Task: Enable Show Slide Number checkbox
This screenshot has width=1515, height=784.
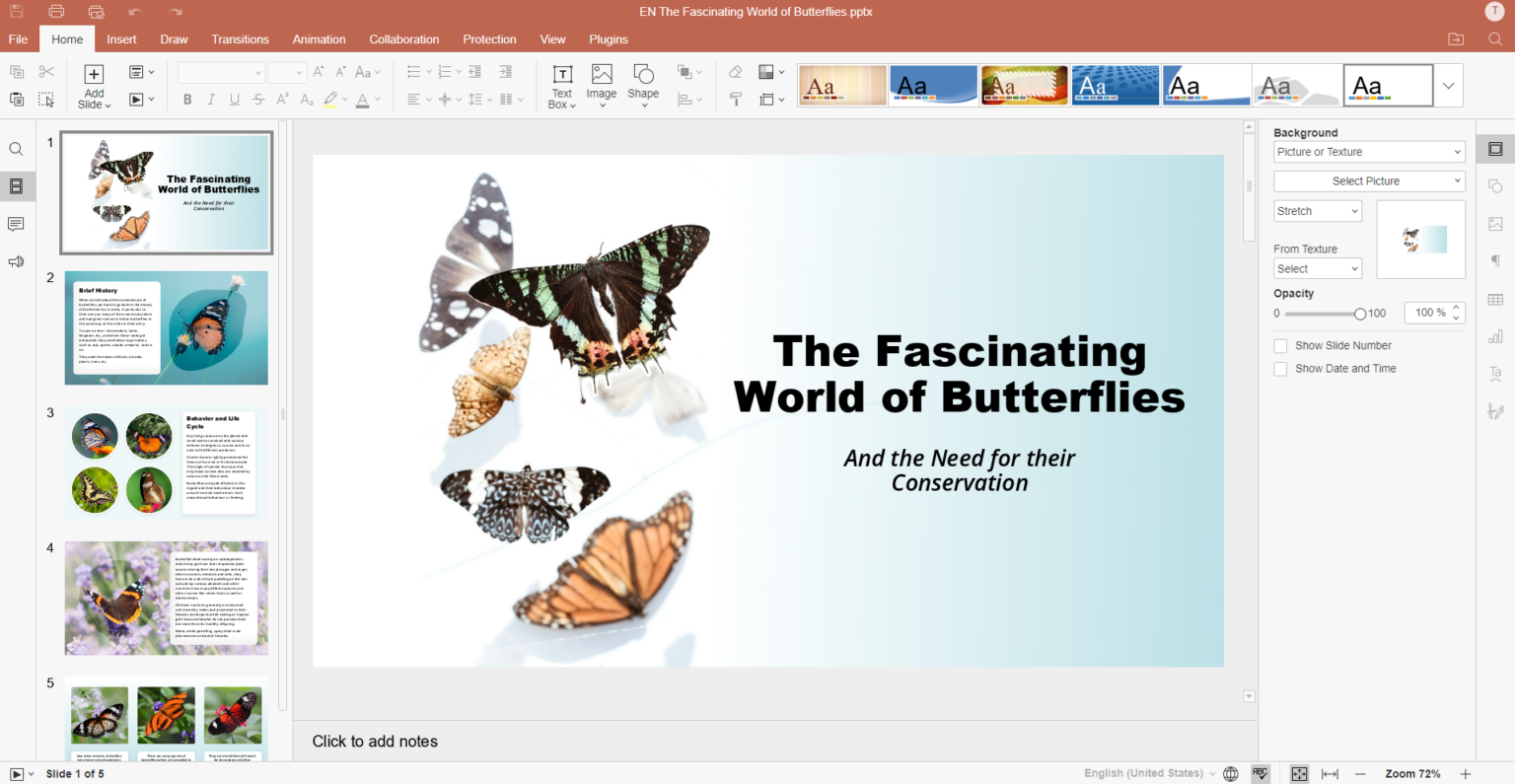Action: (1280, 346)
